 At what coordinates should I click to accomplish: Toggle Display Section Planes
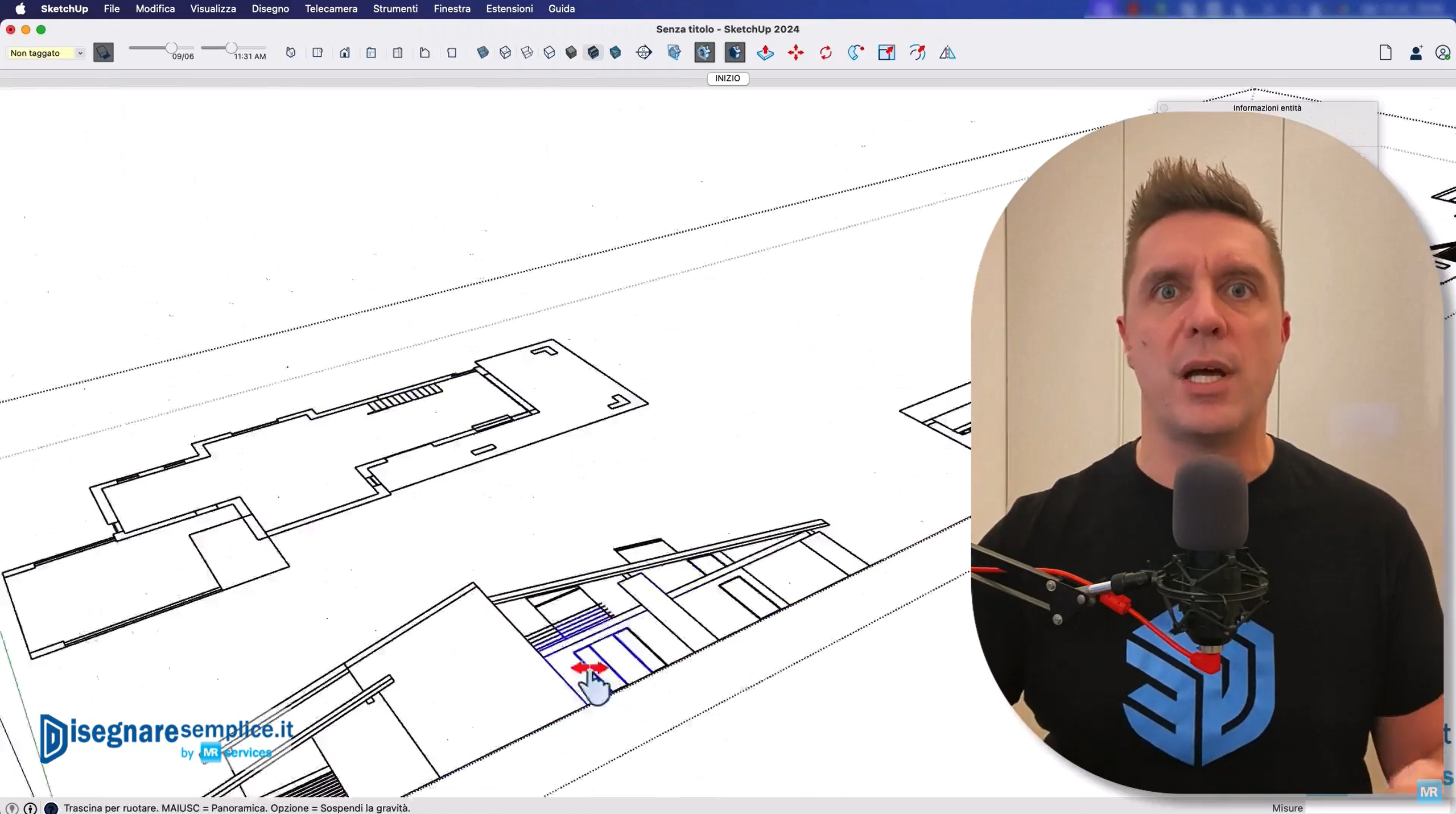click(x=674, y=52)
